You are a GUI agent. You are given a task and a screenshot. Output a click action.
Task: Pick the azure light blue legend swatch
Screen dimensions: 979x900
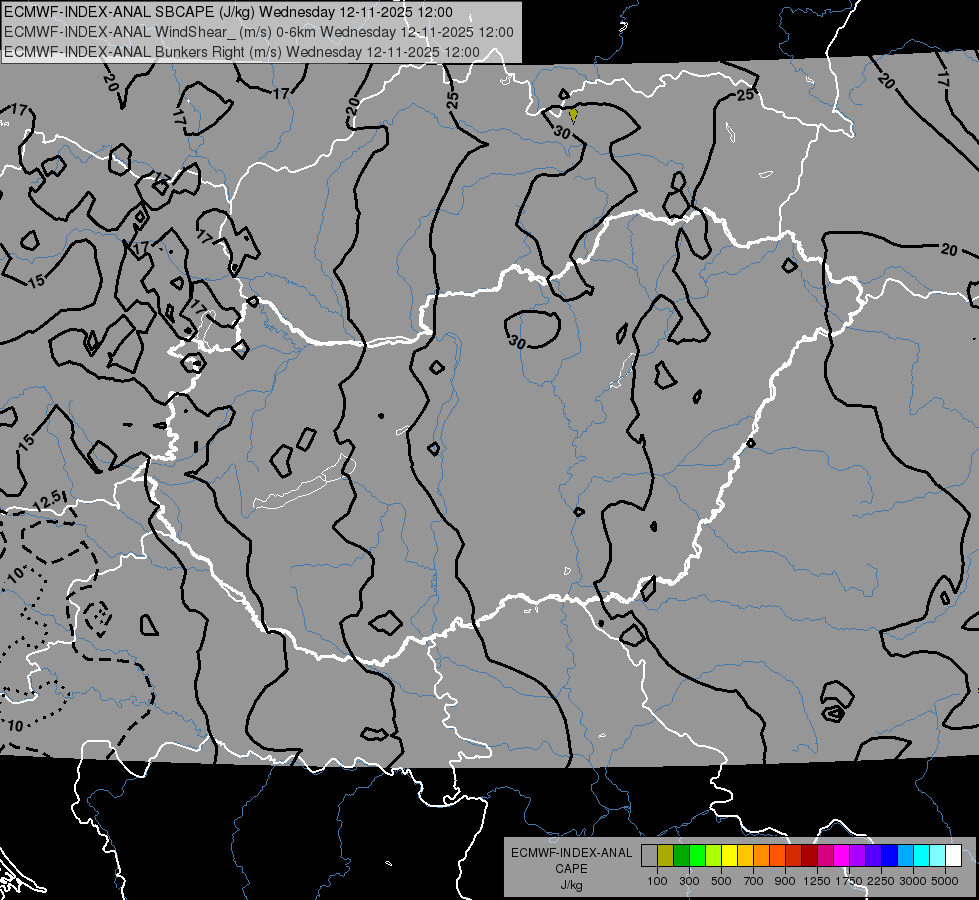pos(905,856)
